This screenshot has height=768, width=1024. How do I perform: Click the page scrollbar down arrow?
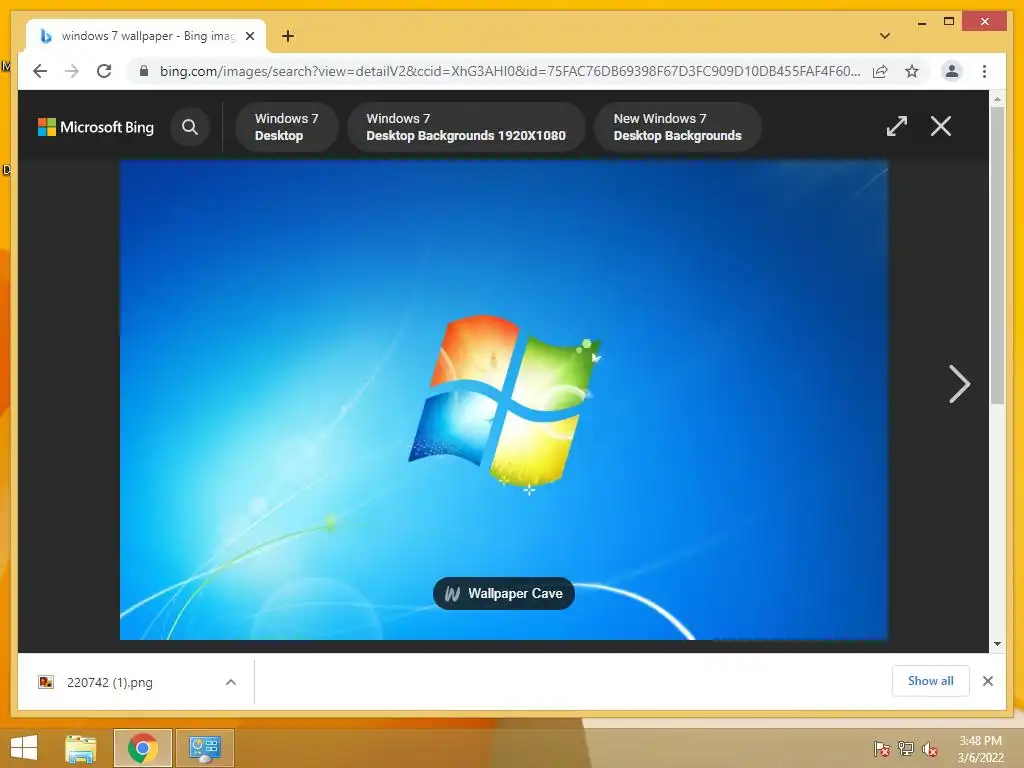(997, 644)
